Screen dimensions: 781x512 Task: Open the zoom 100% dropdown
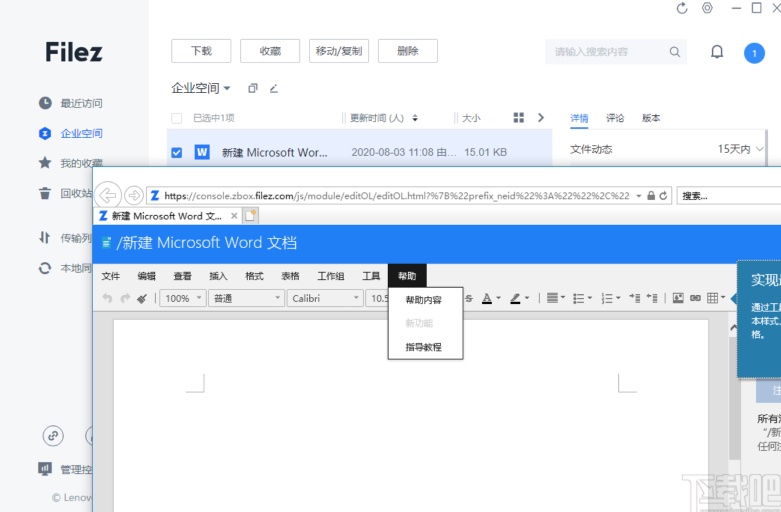(183, 298)
